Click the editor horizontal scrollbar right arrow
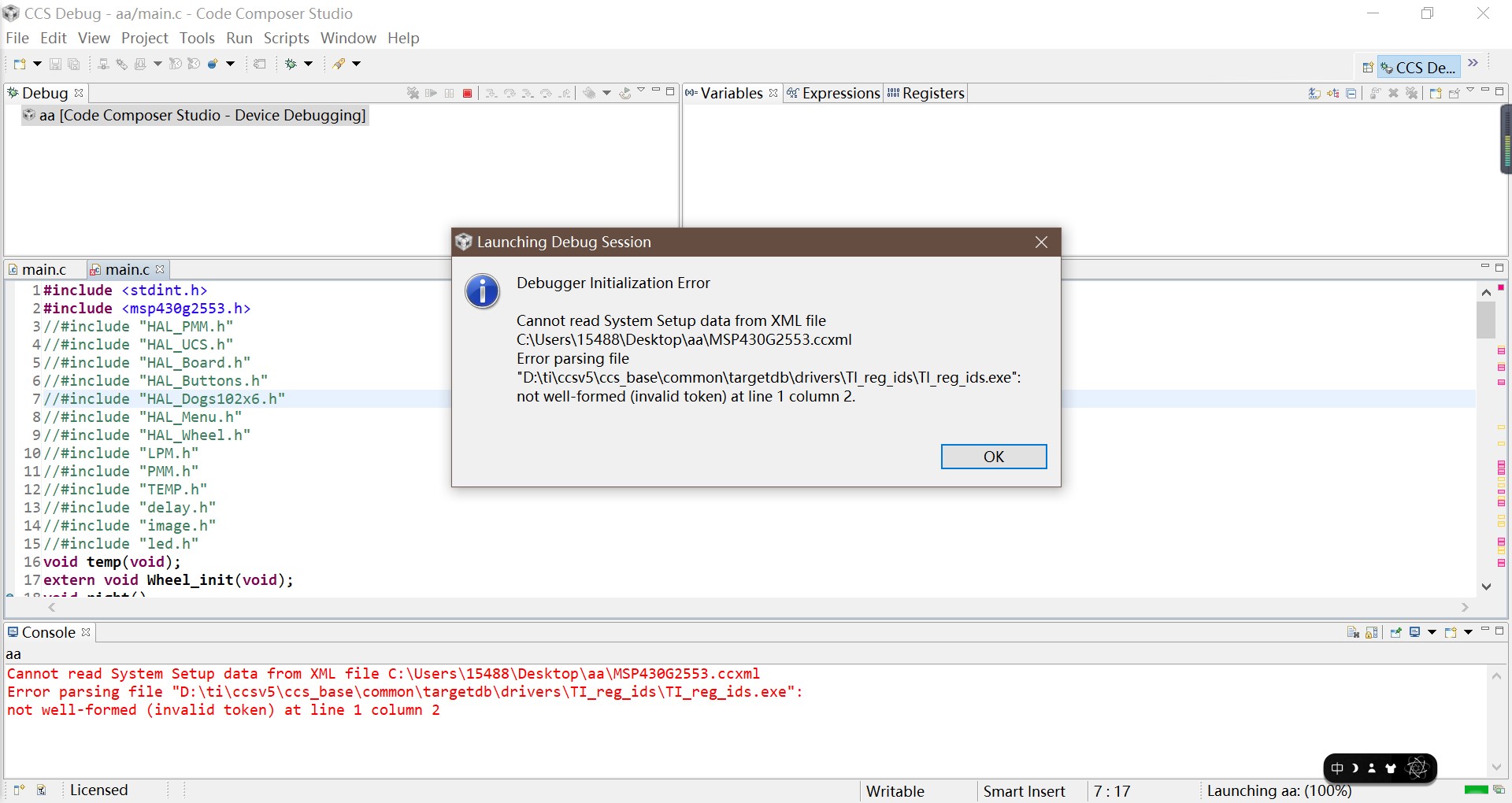 1465,608
